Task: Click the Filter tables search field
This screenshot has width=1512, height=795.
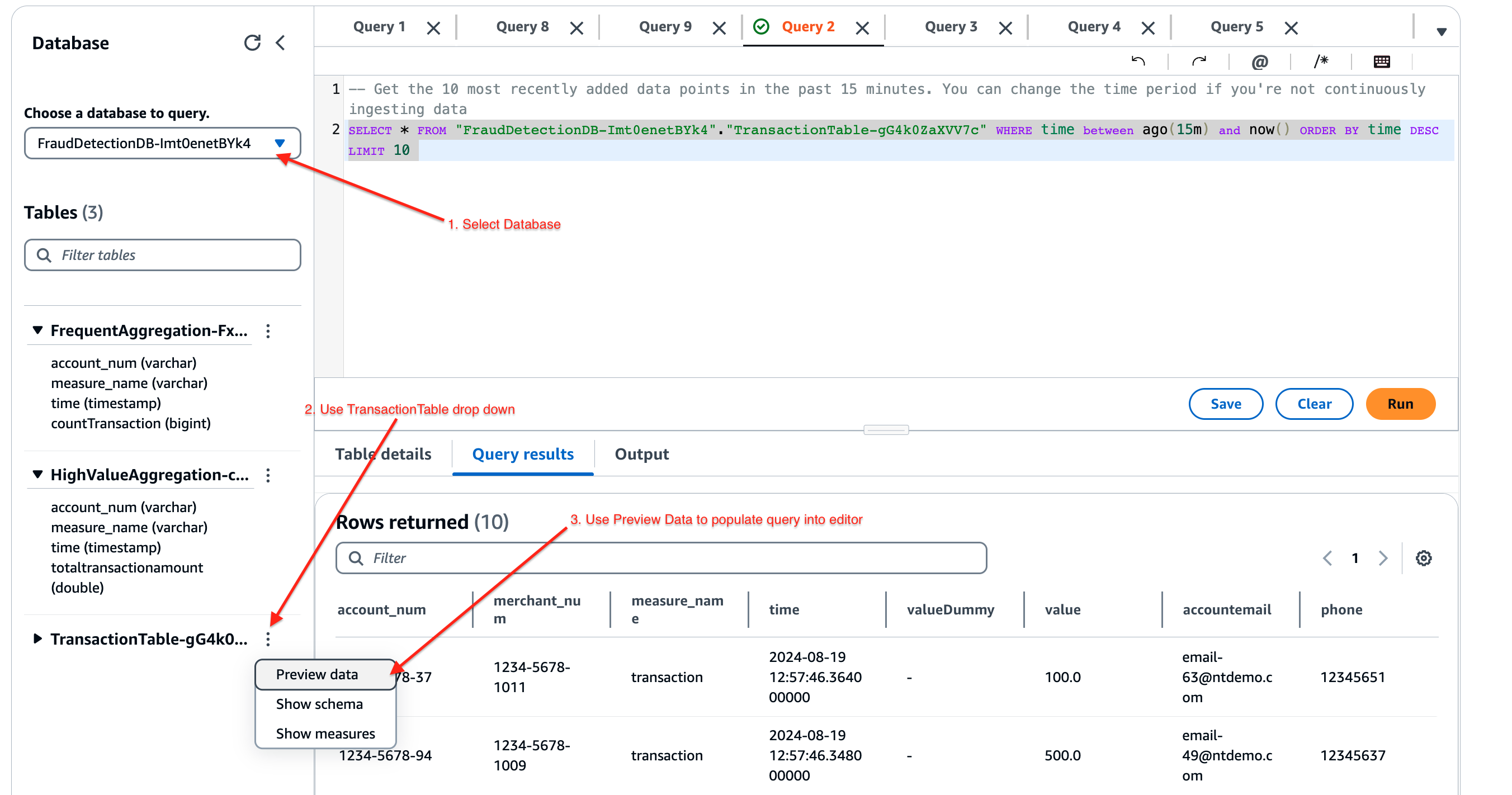Action: pos(163,254)
